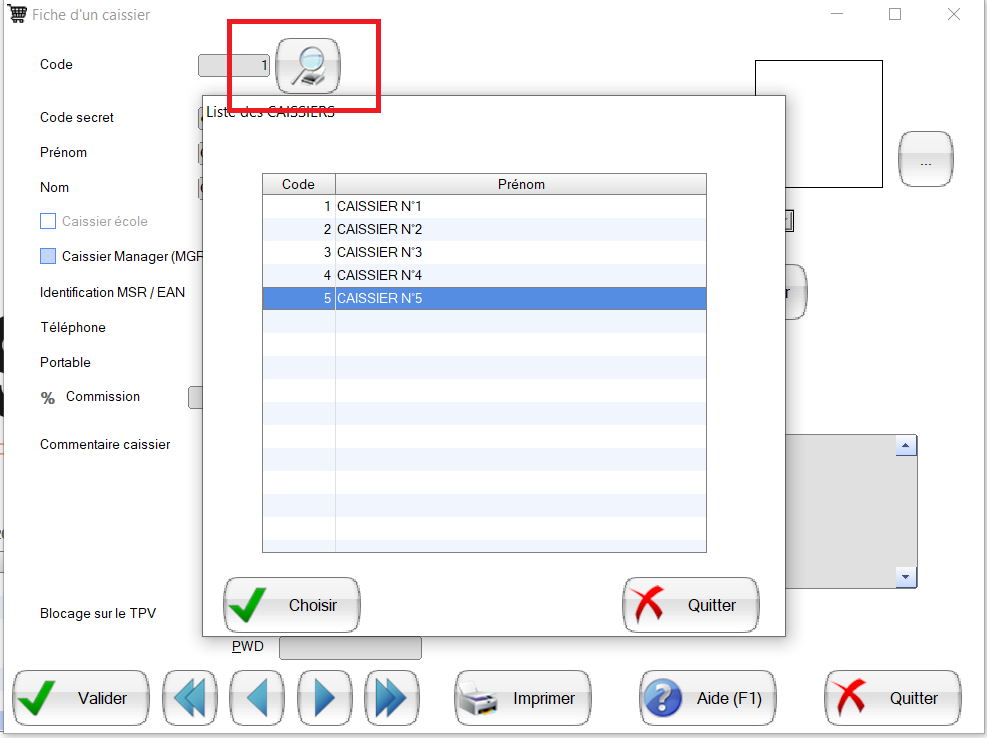
Task: Print the cashier form with Imprimer
Action: click(523, 698)
